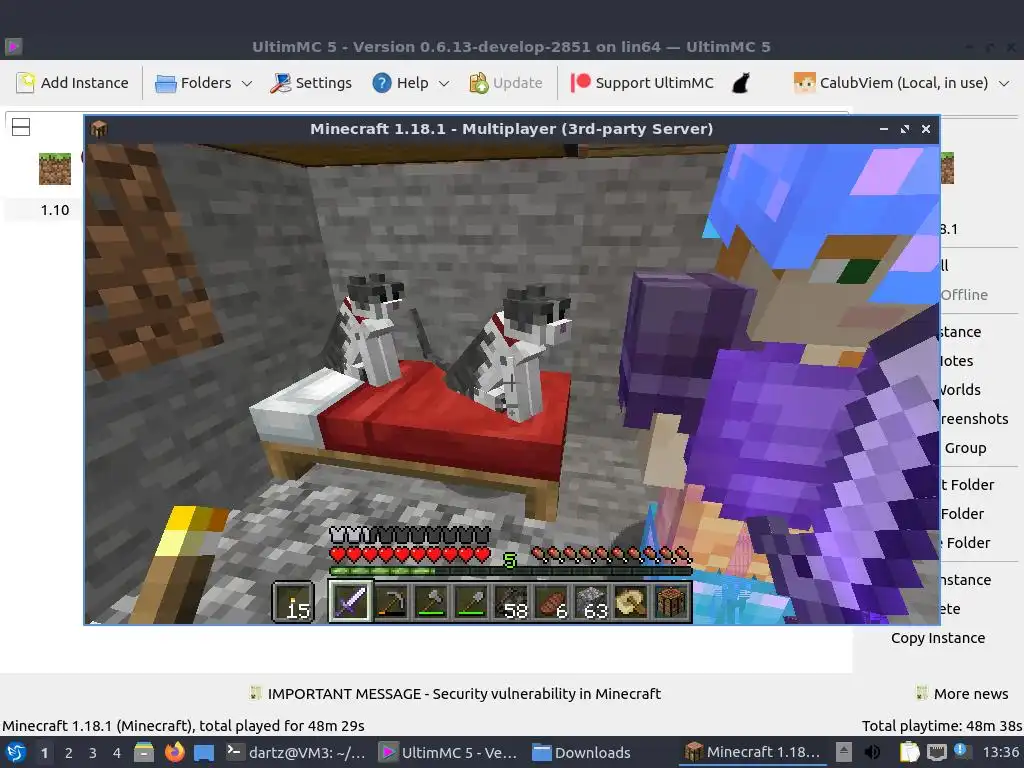Click status text 'Minecraft 1.18.1 (Minecraft), total played'
The height and width of the screenshot is (768, 1024).
[183, 726]
